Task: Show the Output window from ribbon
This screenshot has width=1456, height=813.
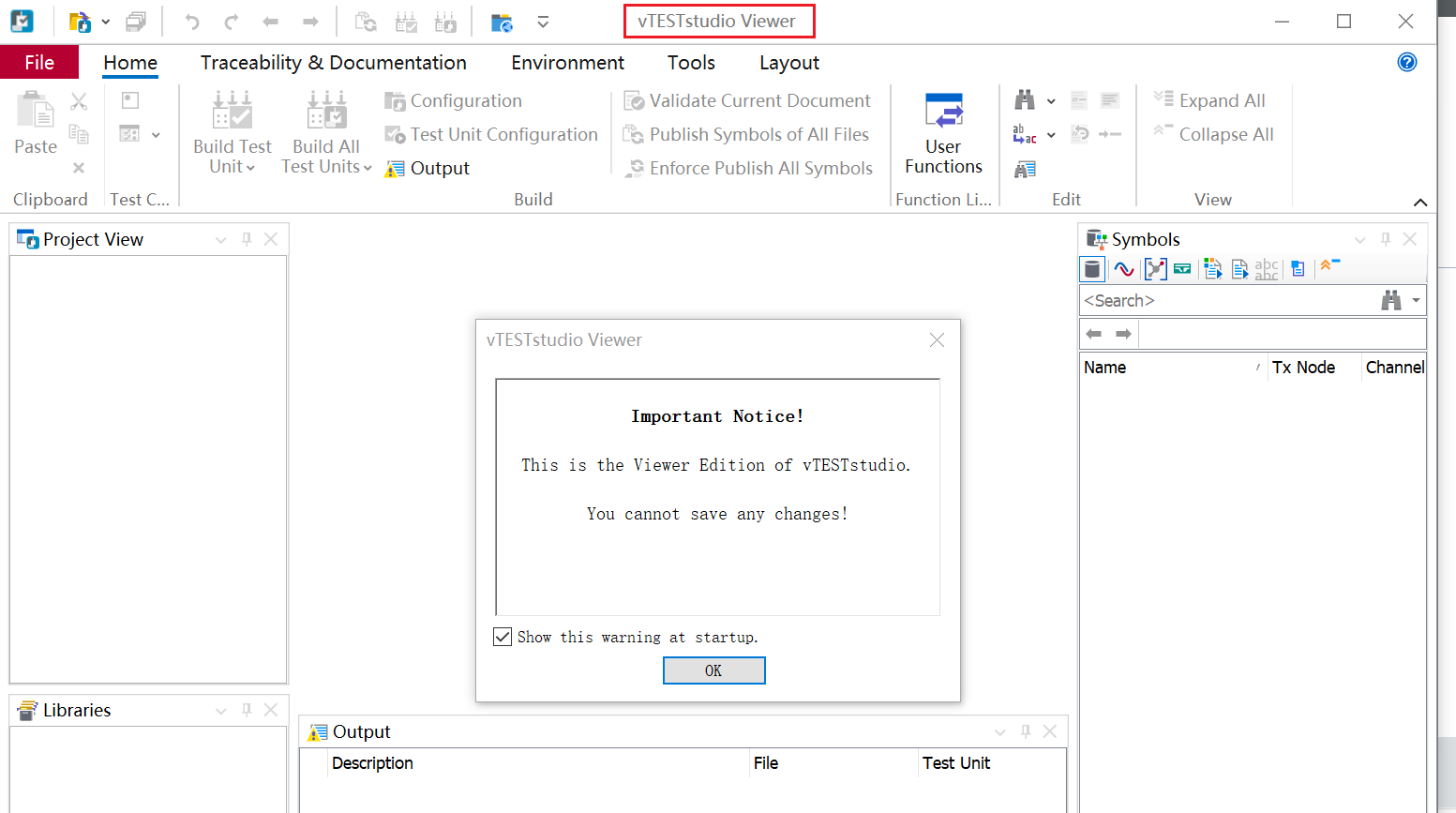Action: 428,168
